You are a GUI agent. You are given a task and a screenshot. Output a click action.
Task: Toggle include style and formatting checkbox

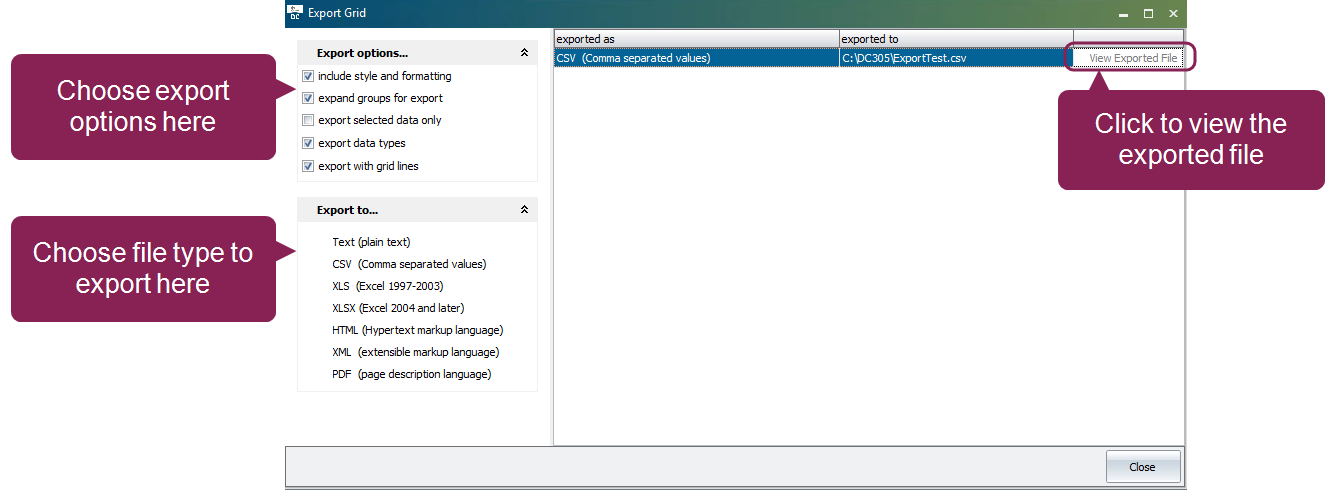(x=308, y=76)
